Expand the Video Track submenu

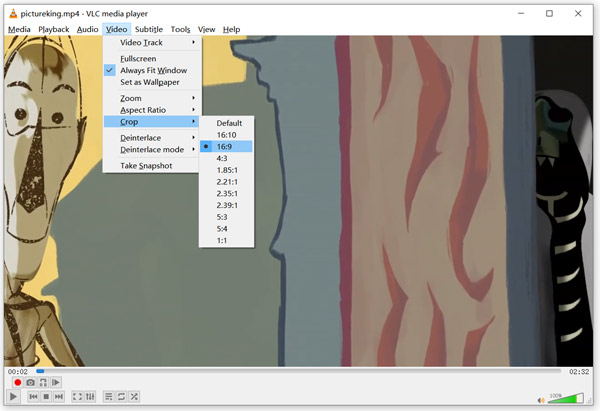point(152,42)
